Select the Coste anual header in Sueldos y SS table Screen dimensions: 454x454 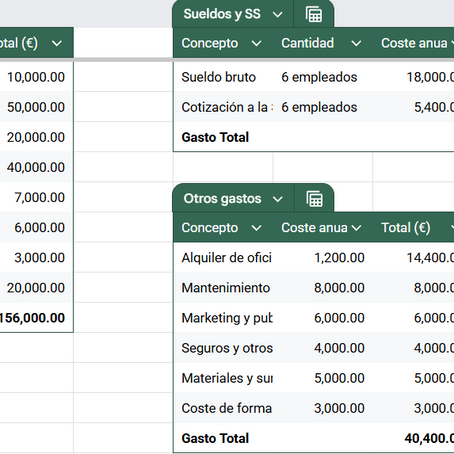pyautogui.click(x=414, y=43)
